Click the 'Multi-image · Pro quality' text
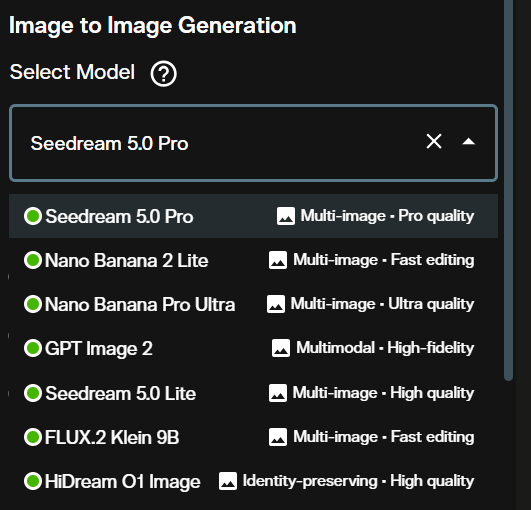Screen dimensions: 531x510 click(387, 216)
